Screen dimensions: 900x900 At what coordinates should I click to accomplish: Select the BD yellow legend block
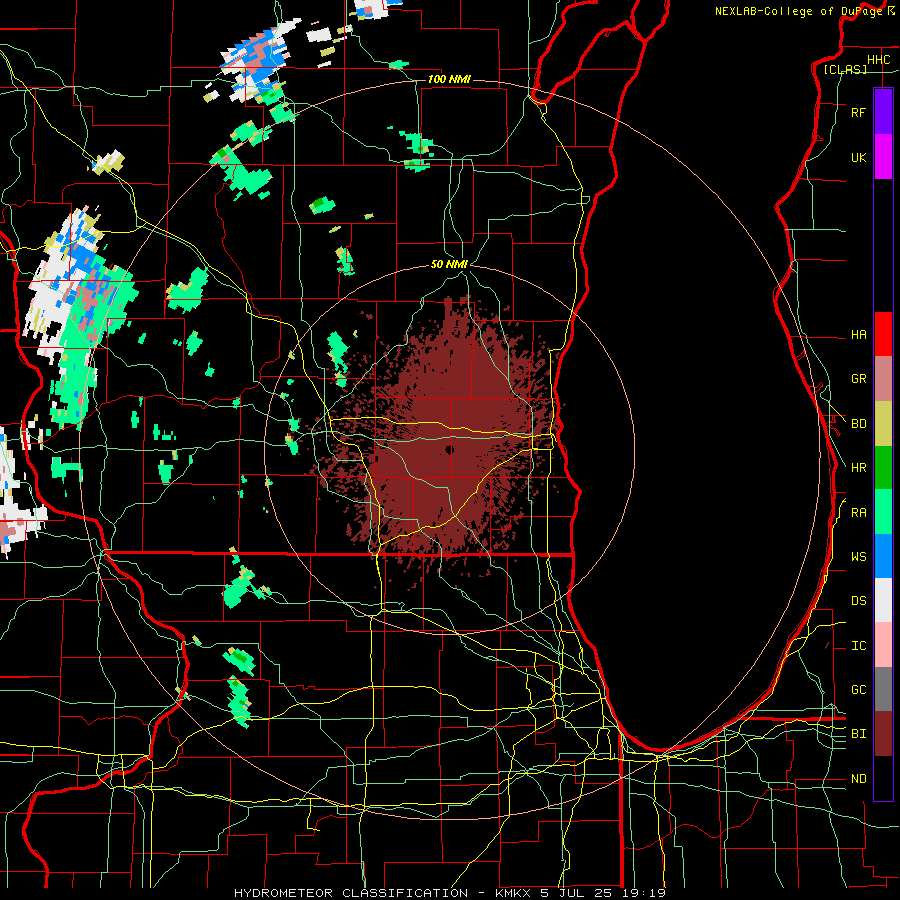pyautogui.click(x=883, y=424)
